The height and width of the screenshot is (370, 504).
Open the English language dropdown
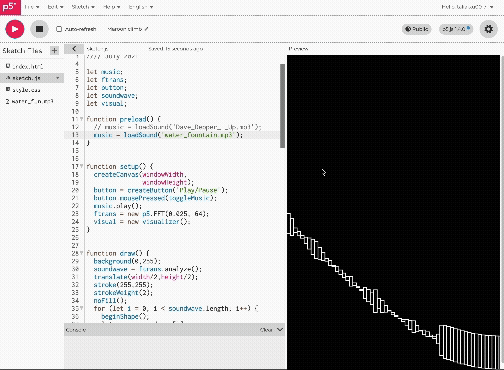(140, 7)
